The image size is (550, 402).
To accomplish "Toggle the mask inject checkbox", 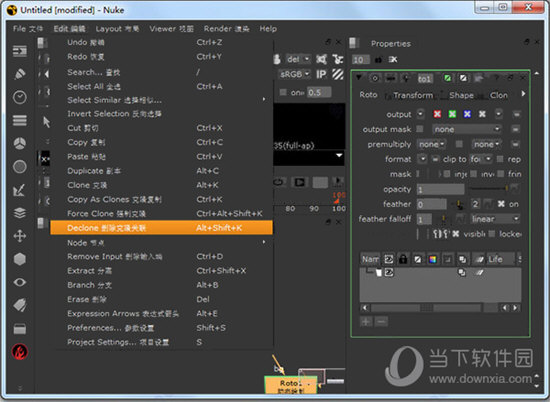I will click(x=447, y=174).
